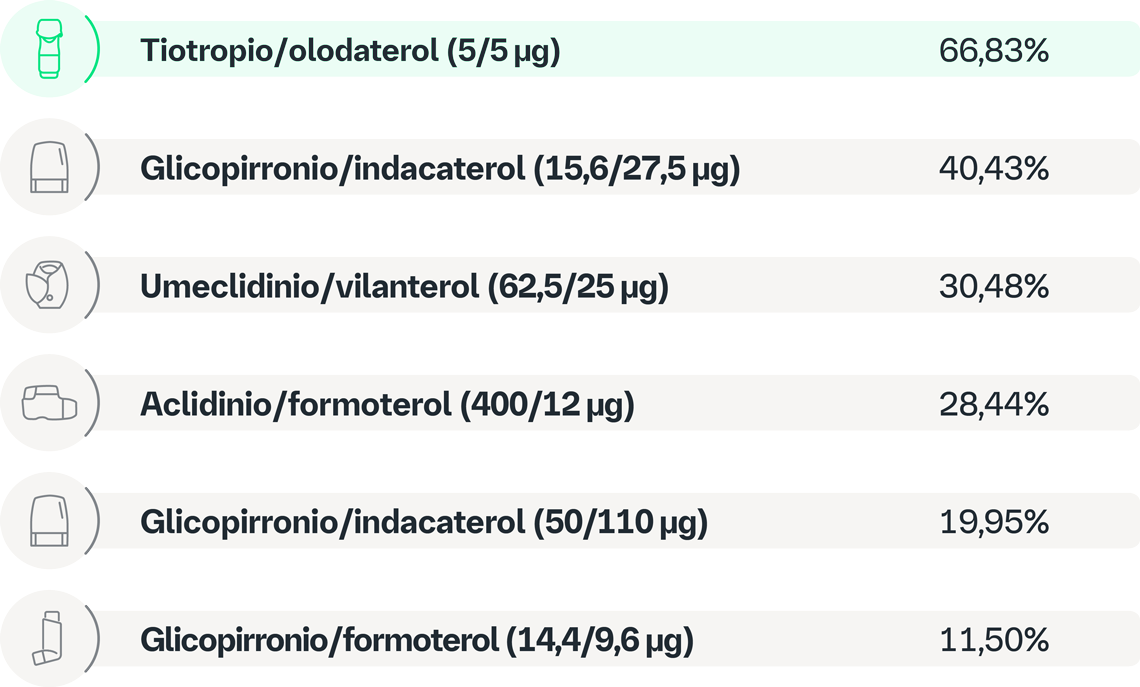Click the green Tiotropio/olodaterol inhaler icon
Viewport: 1140px width, 687px height.
(x=48, y=50)
